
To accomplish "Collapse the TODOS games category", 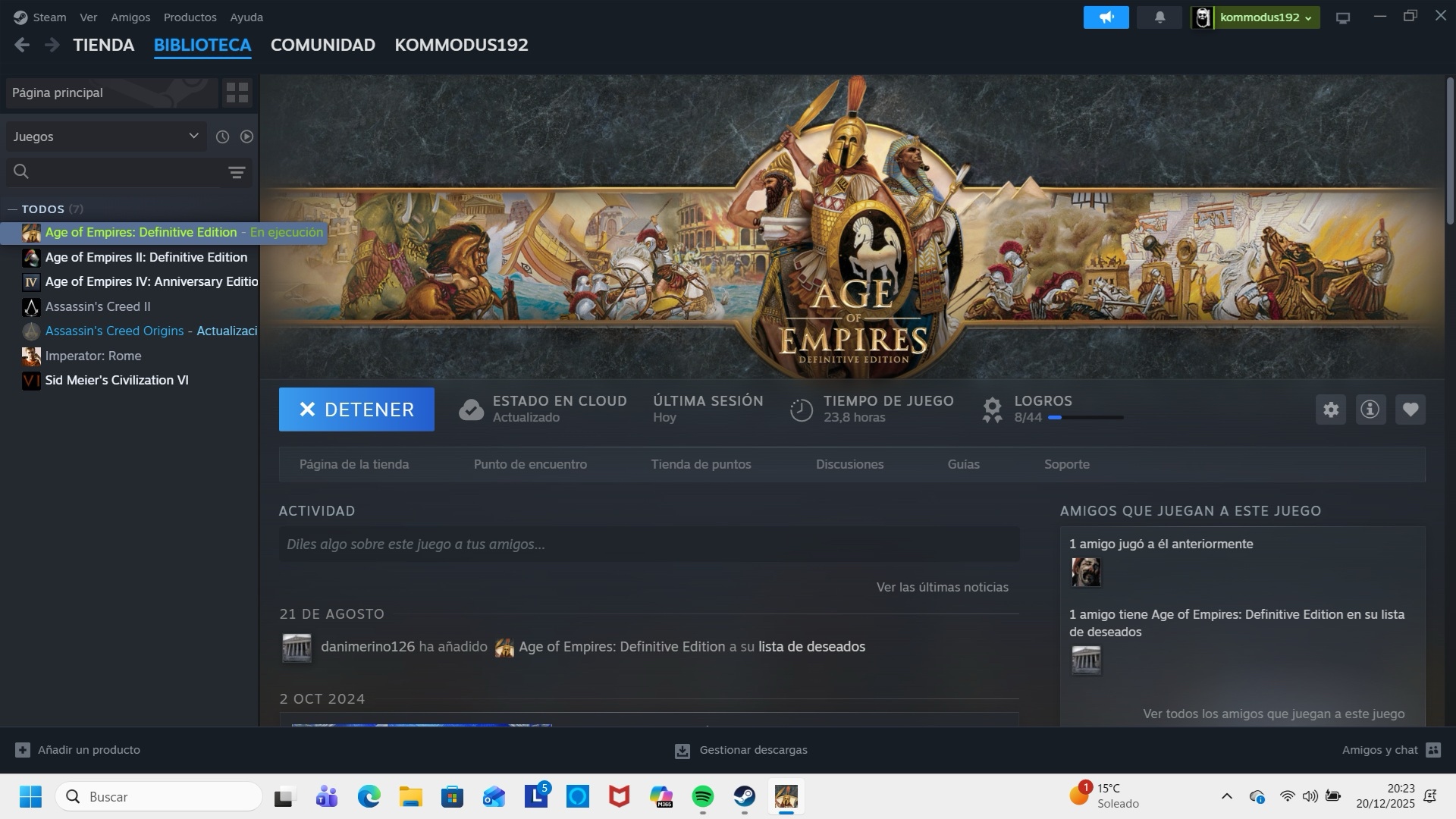I will pyautogui.click(x=13, y=209).
